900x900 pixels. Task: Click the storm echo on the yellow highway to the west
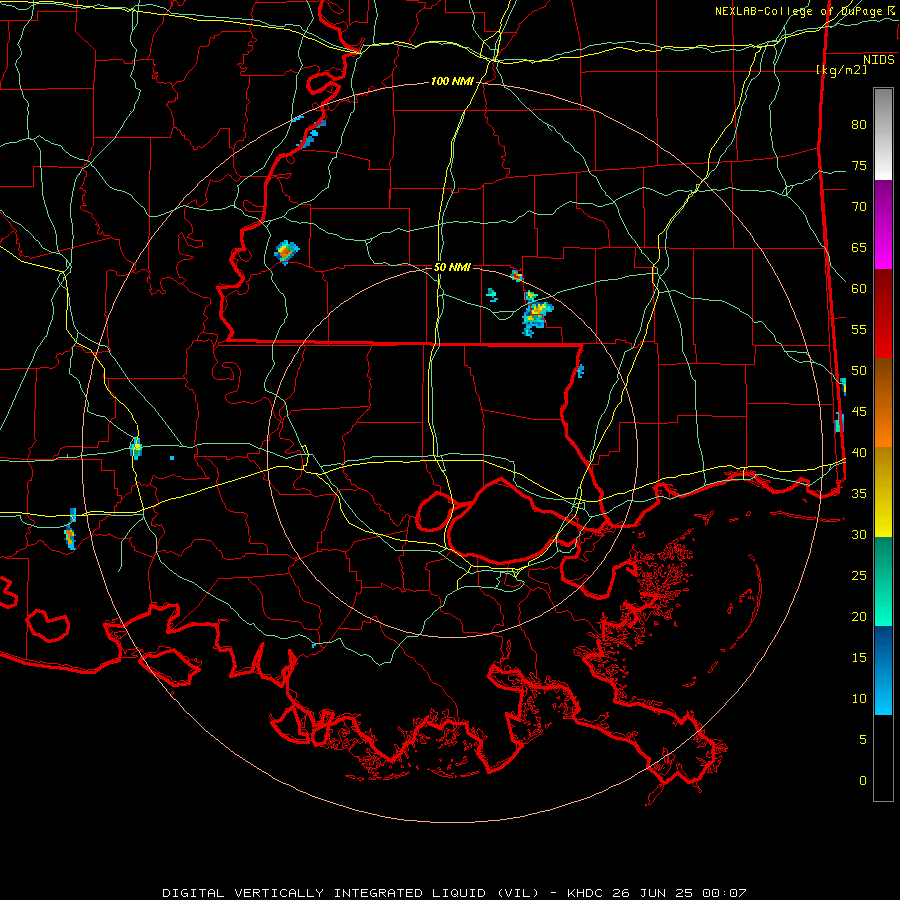pos(136,448)
